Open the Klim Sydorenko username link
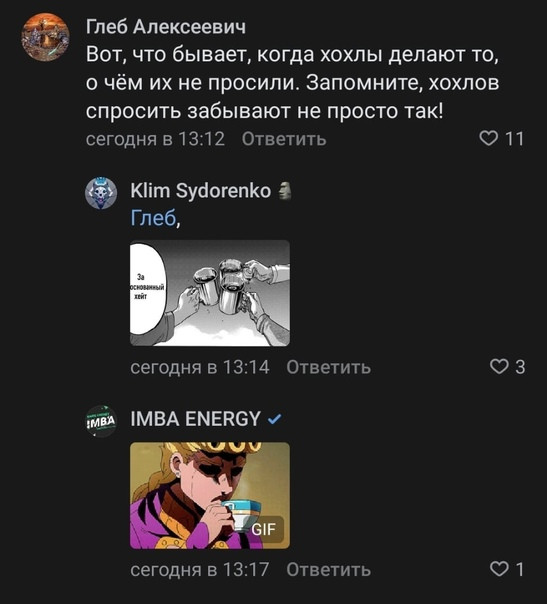The height and width of the screenshot is (604, 547). coord(201,191)
